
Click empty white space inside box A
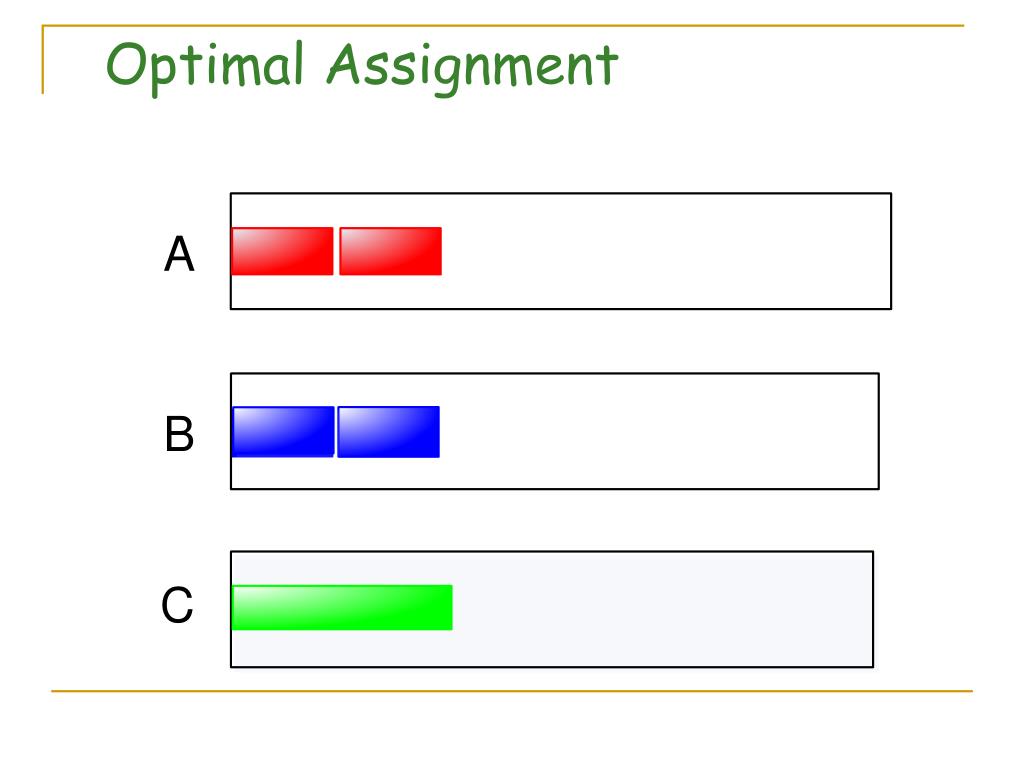(x=666, y=251)
